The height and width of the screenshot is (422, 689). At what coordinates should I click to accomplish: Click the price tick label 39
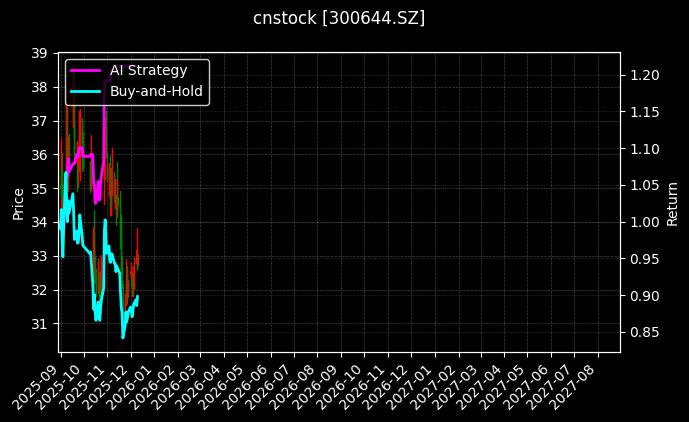[39, 54]
